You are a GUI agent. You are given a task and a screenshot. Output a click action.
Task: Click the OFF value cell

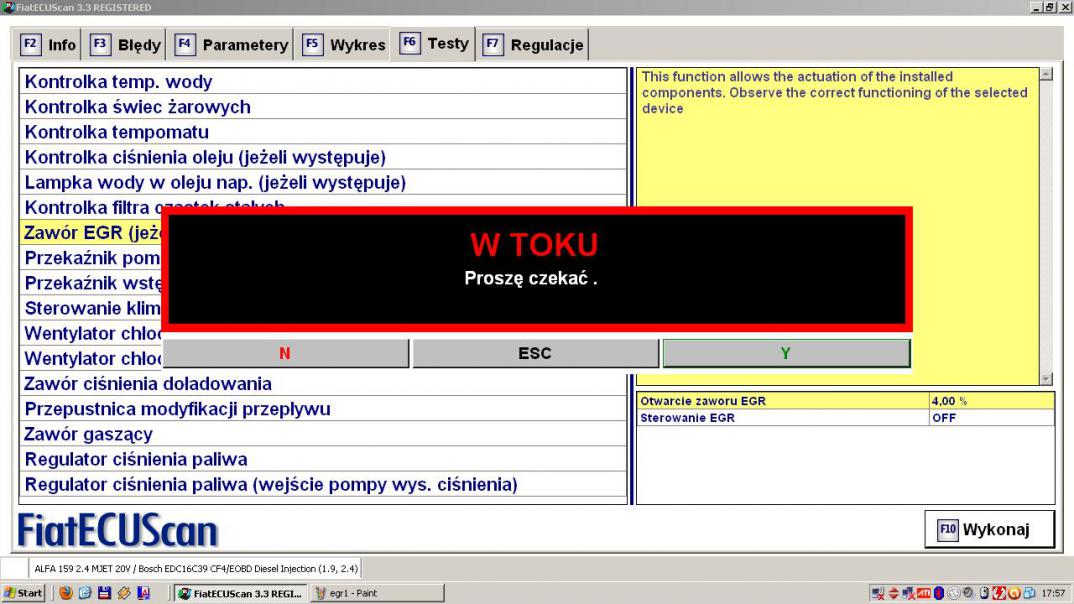991,418
